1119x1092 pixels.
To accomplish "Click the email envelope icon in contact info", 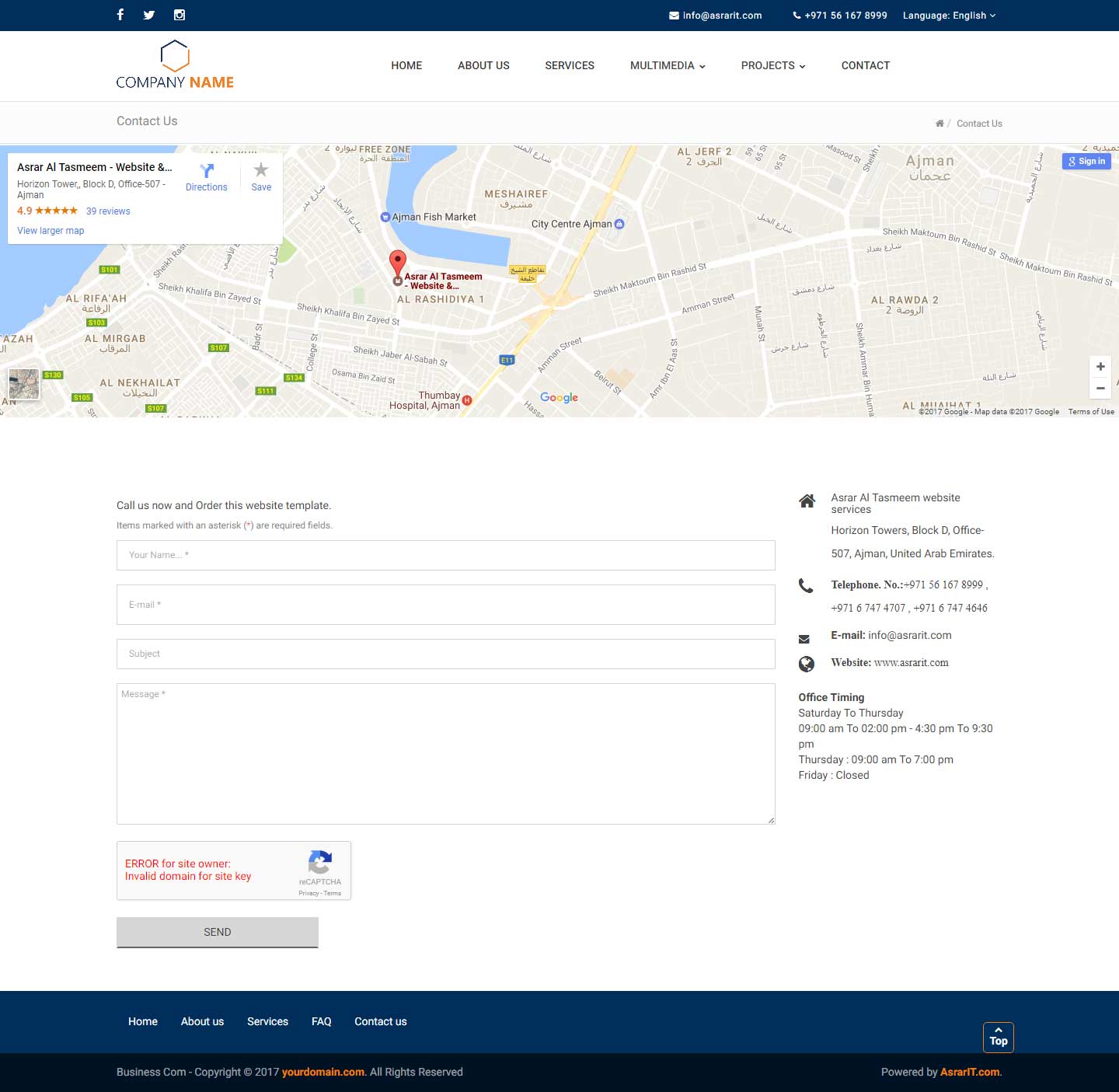I will (804, 639).
